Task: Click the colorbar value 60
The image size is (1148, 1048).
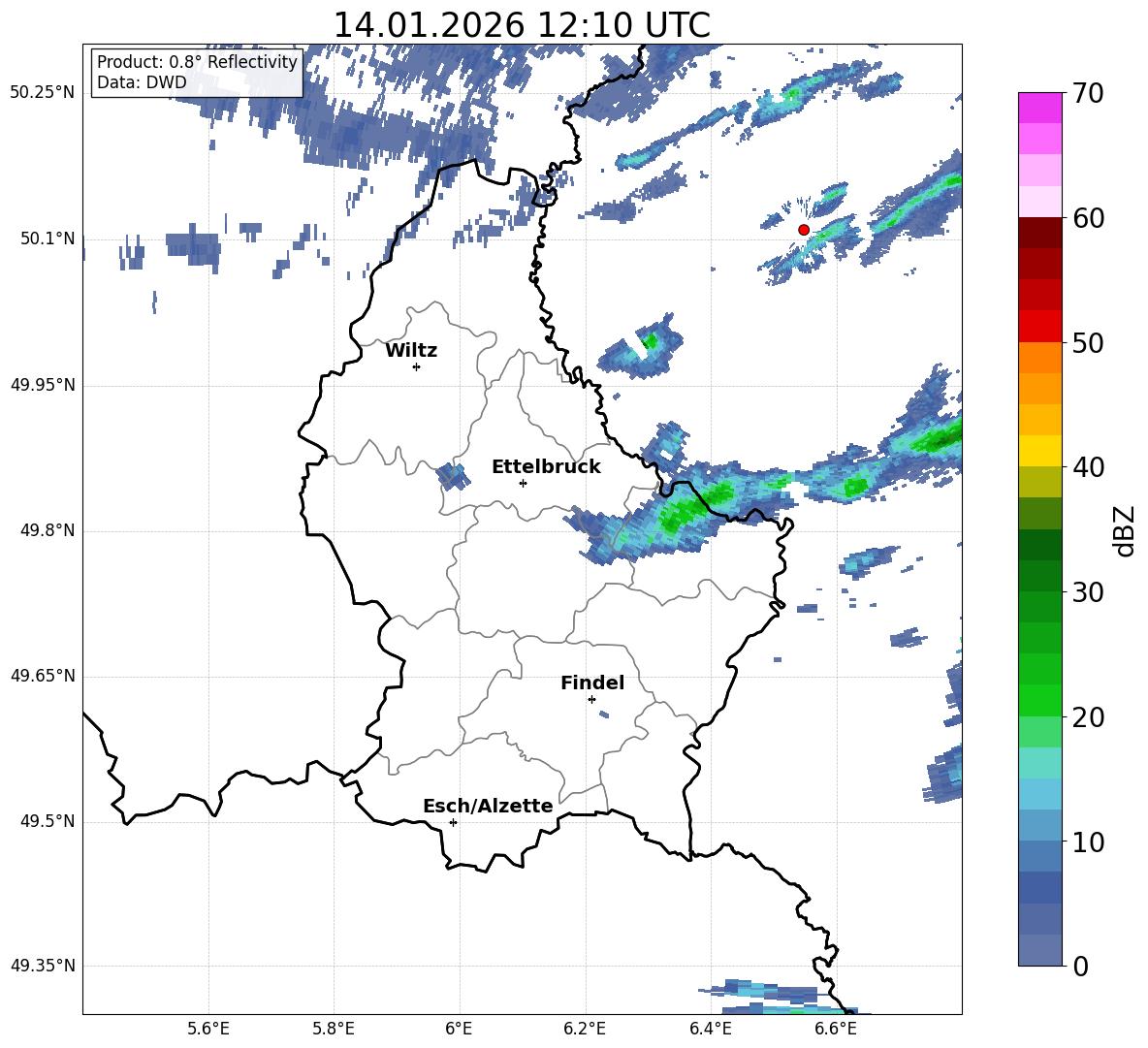Action: point(1088,218)
